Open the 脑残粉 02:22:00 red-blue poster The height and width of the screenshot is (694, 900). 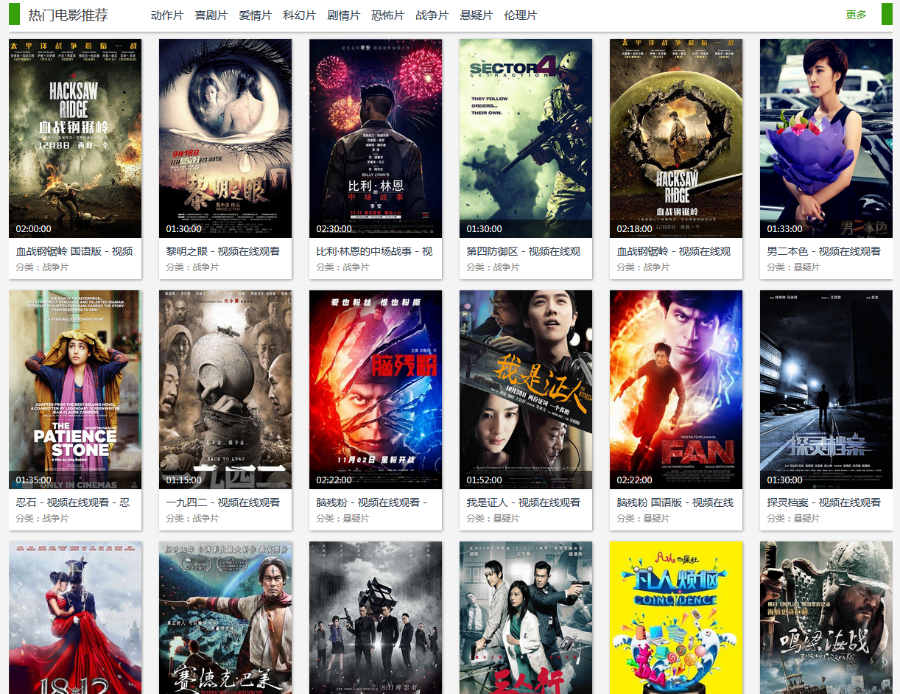pos(375,389)
